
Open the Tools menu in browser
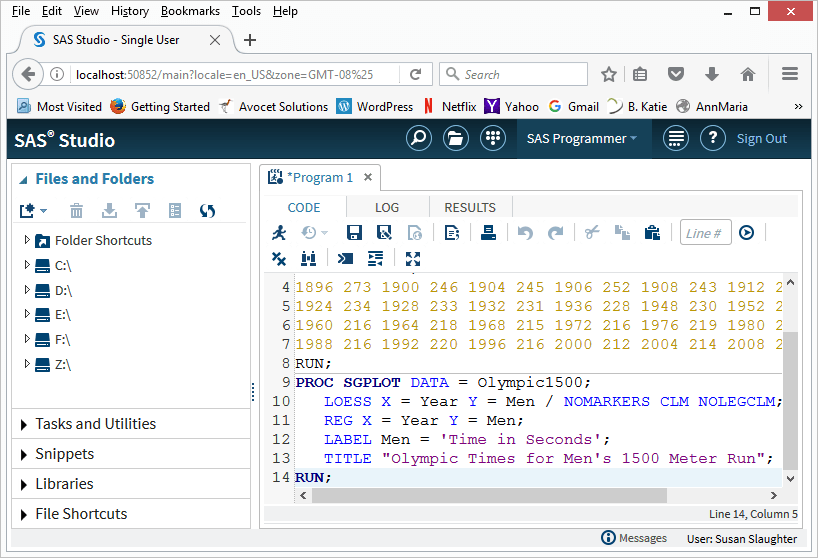pyautogui.click(x=246, y=11)
